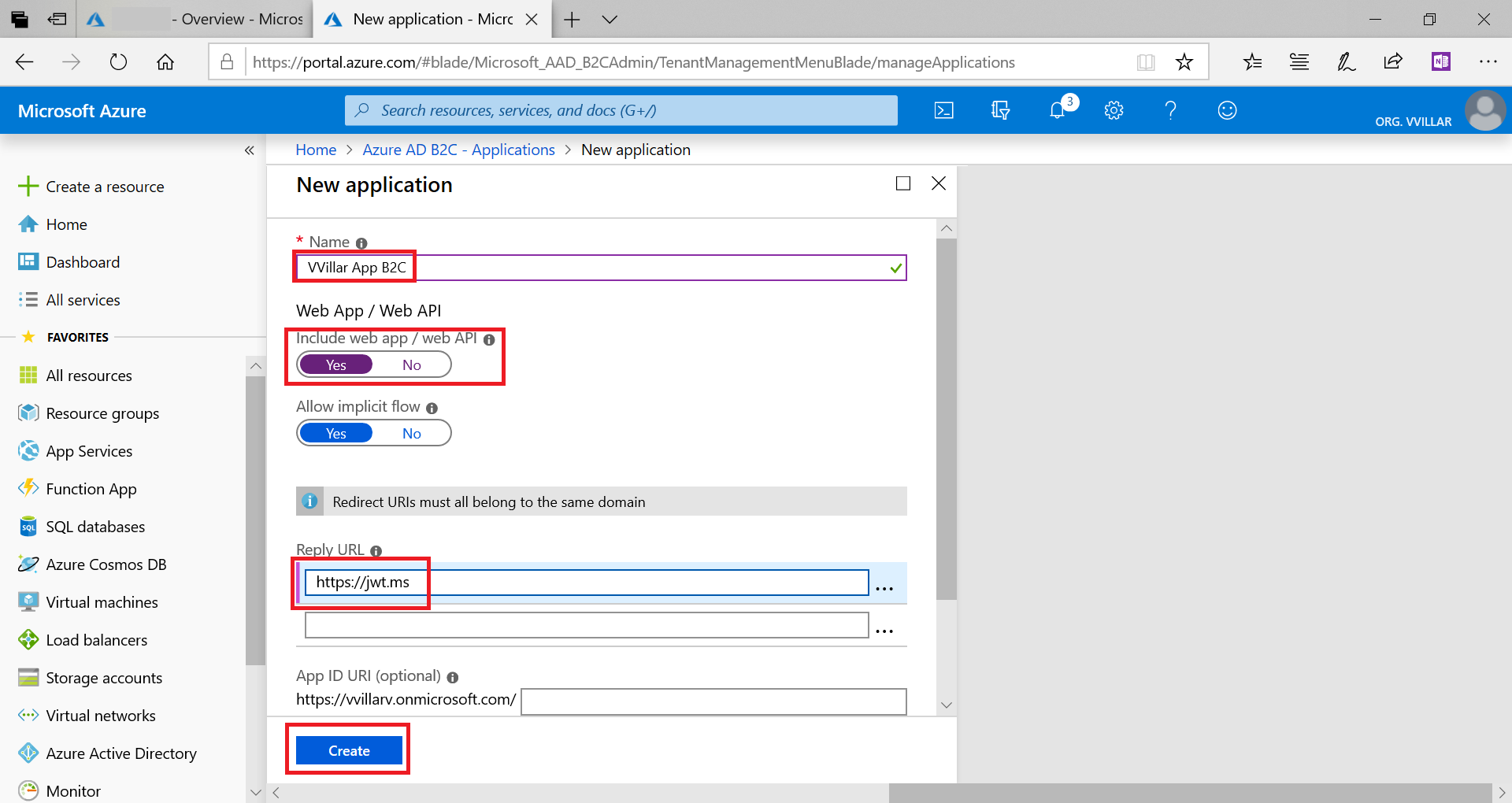Keep Allow implicit flow set to Yes
The height and width of the screenshot is (803, 1512).
336,432
